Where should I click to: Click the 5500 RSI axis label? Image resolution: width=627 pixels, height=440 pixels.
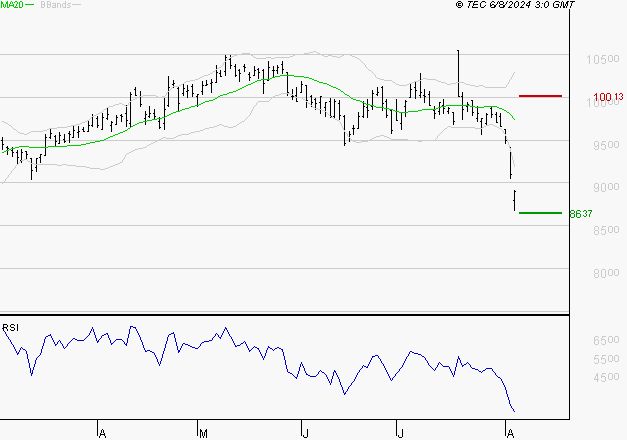tap(606, 359)
